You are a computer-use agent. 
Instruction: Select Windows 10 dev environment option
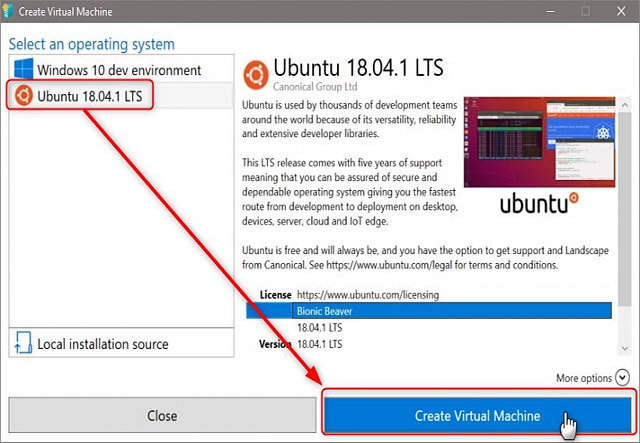pos(121,69)
